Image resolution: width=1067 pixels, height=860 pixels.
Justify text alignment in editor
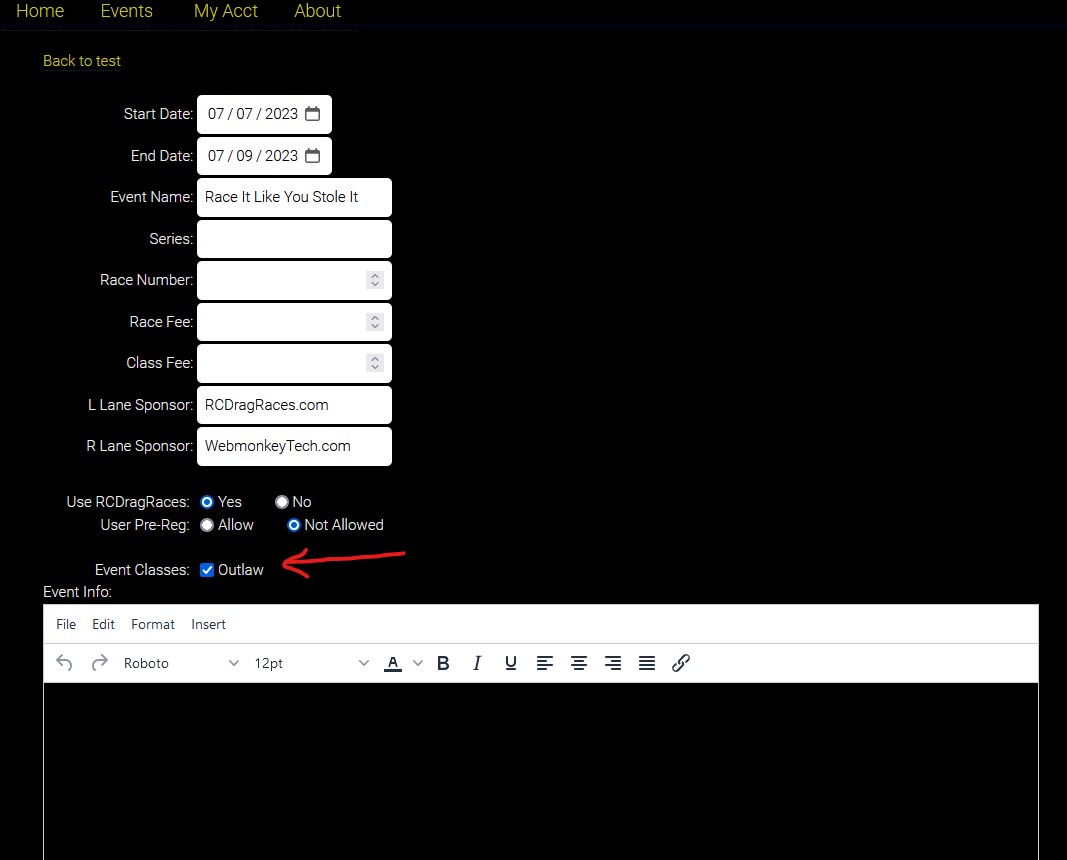pyautogui.click(x=647, y=663)
